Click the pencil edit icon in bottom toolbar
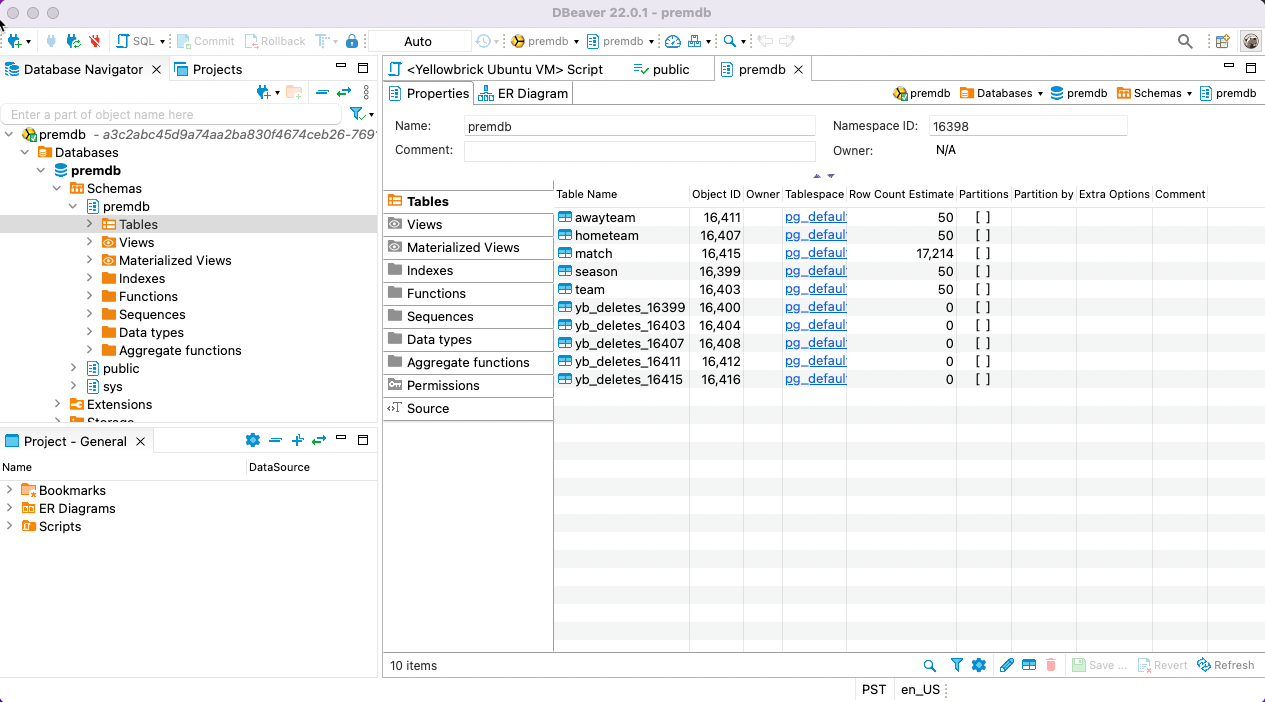Image resolution: width=1265 pixels, height=702 pixels. click(1006, 665)
